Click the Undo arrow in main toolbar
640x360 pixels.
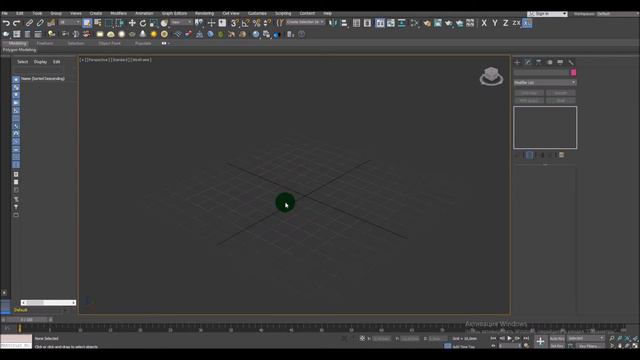(x=6, y=23)
